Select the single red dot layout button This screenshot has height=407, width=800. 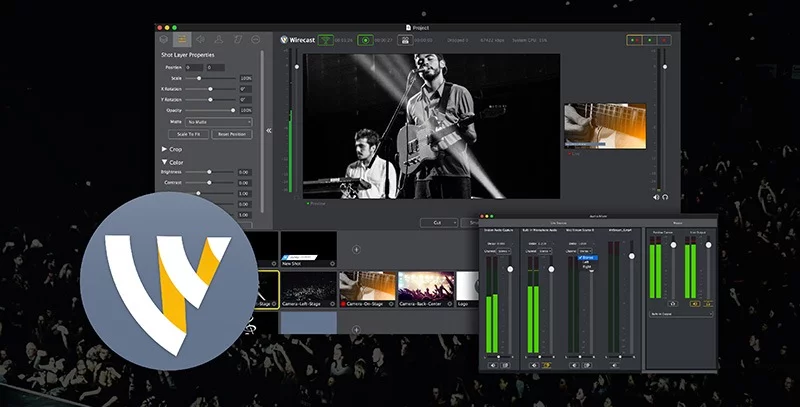(x=664, y=40)
